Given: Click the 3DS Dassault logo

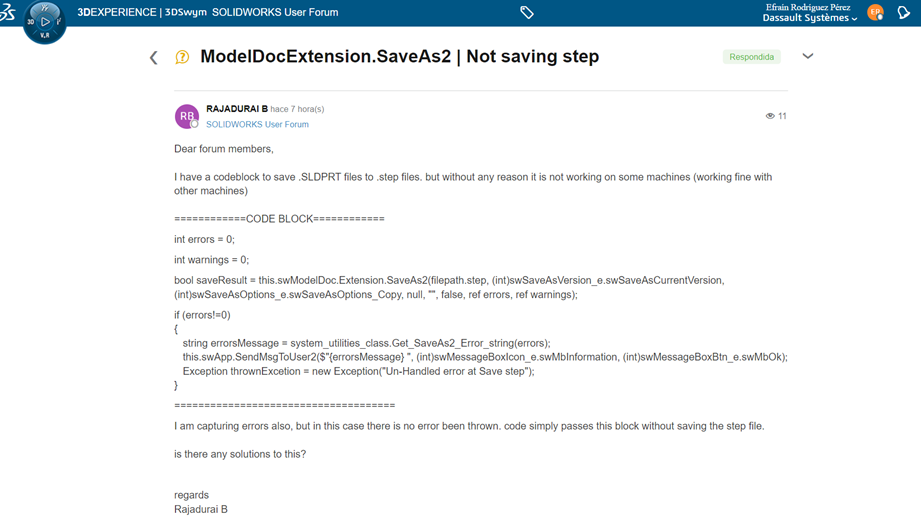Looking at the screenshot, I should (x=8, y=12).
